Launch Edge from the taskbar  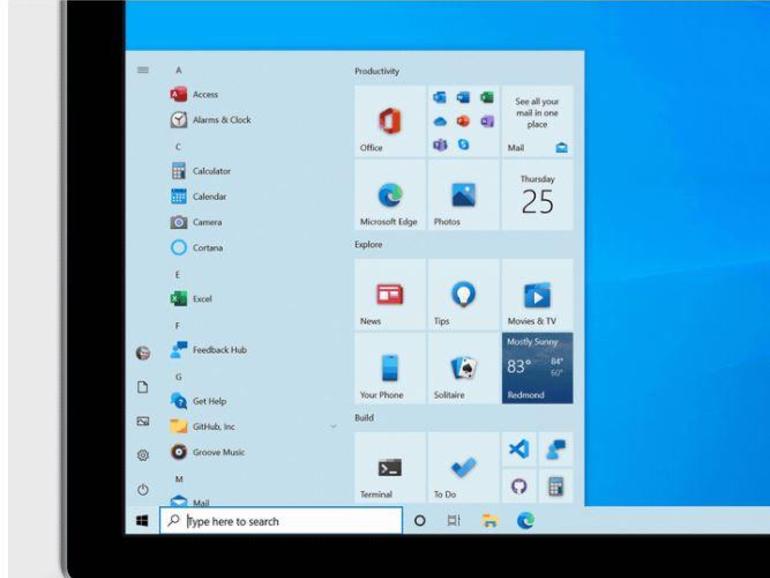point(525,521)
